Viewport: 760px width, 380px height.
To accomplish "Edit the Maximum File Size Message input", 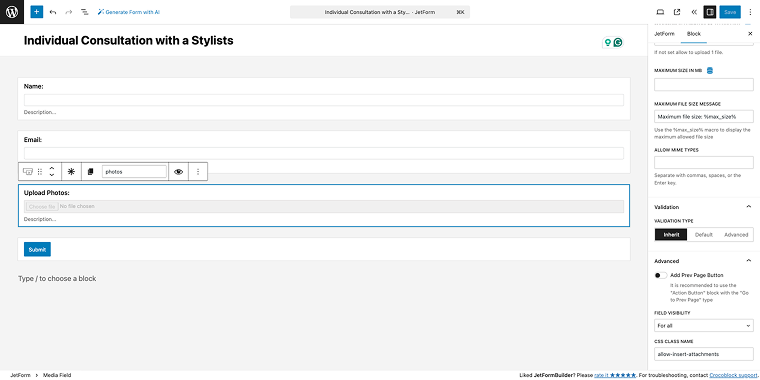I will coord(704,116).
